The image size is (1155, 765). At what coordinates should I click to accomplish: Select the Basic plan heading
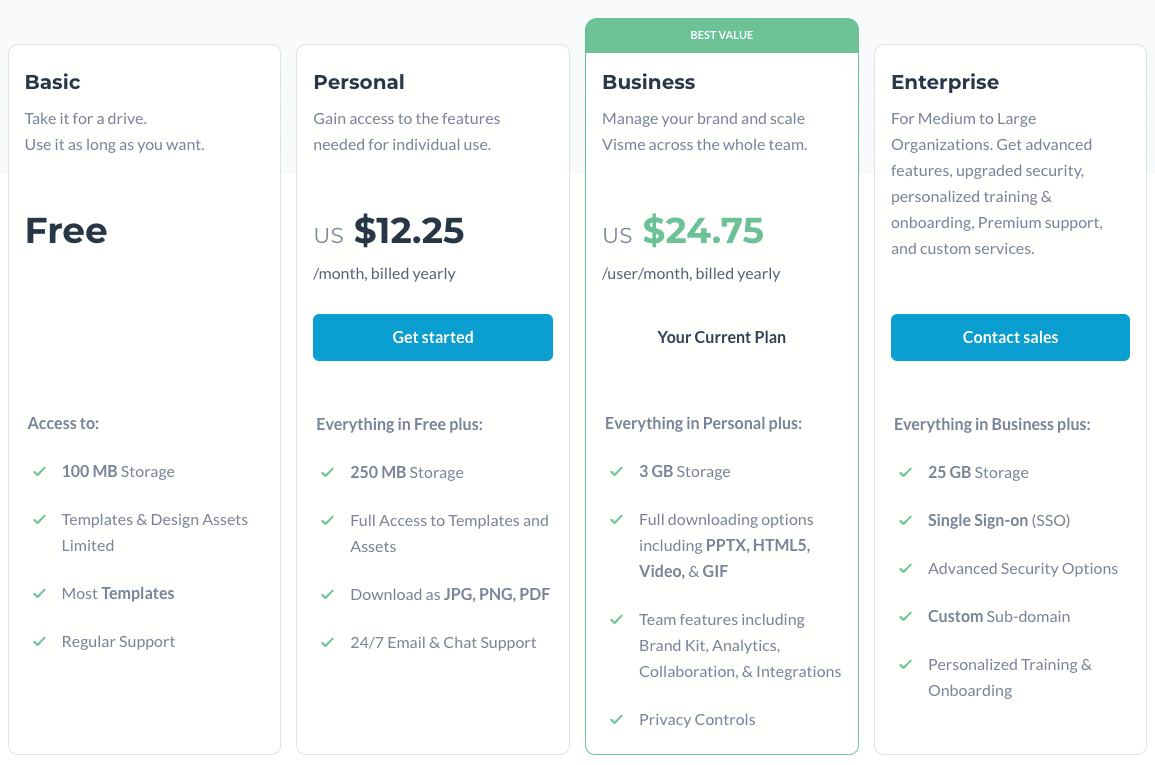tap(52, 82)
